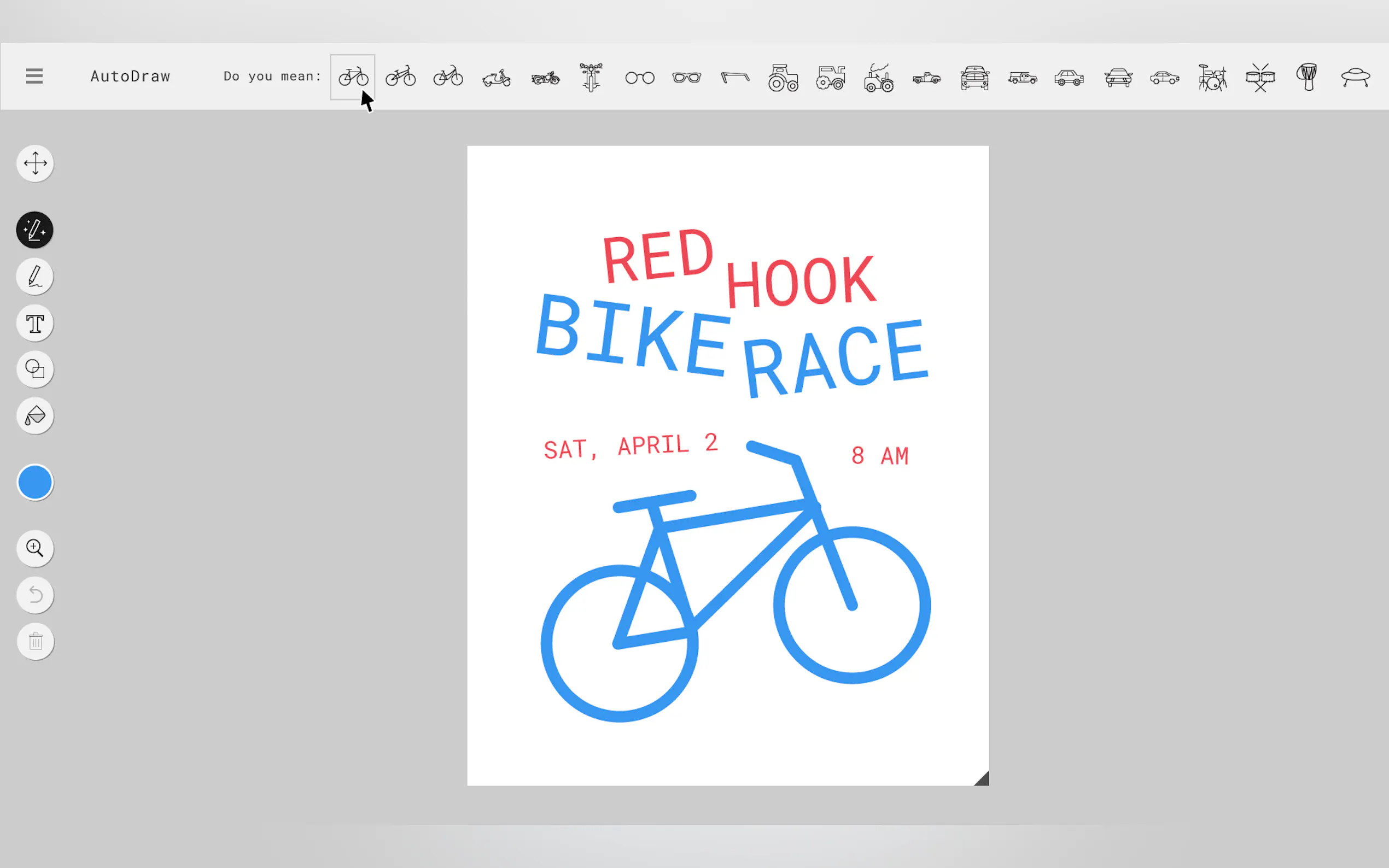Select the freehand Draw pencil tool
This screenshot has width=1389, height=868.
35,277
